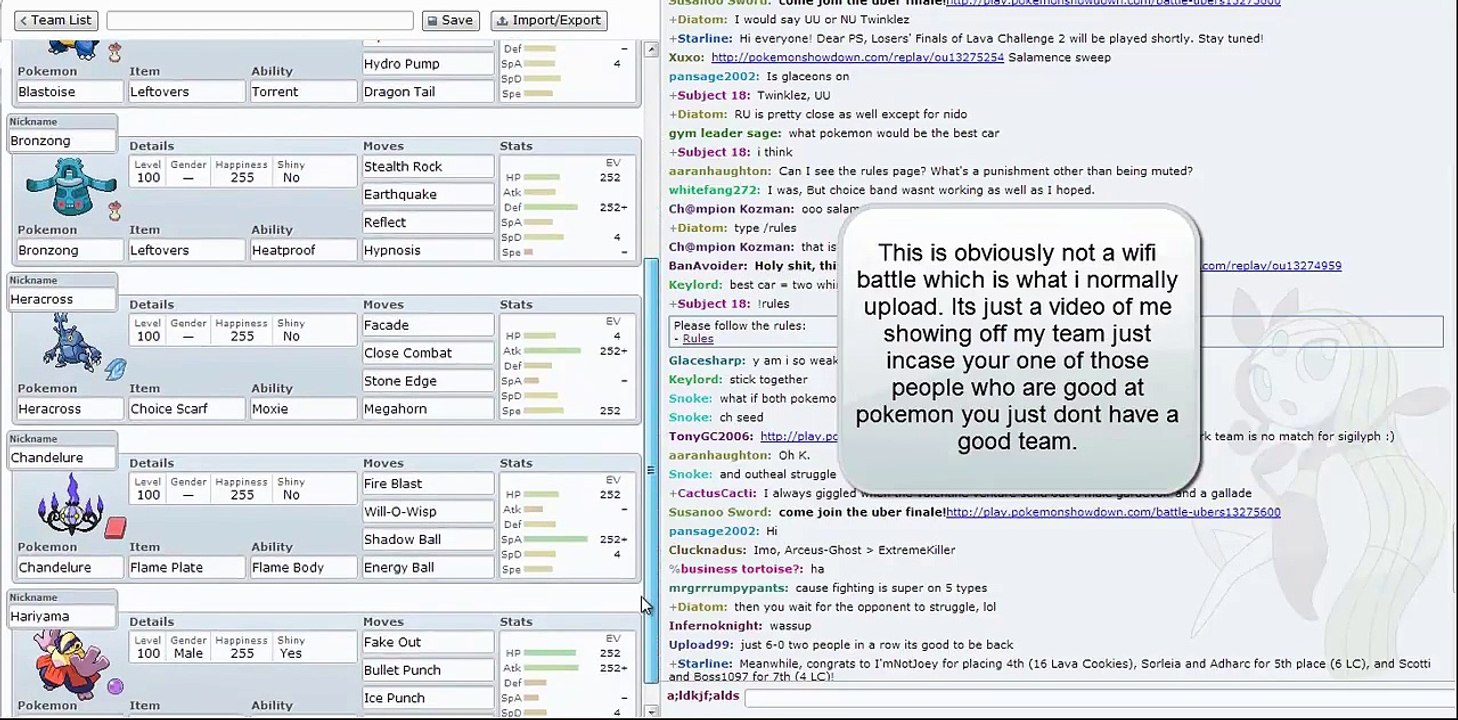This screenshot has height=720, width=1458.
Task: Select Bronzong's Stealth Rock move
Action: coord(428,167)
